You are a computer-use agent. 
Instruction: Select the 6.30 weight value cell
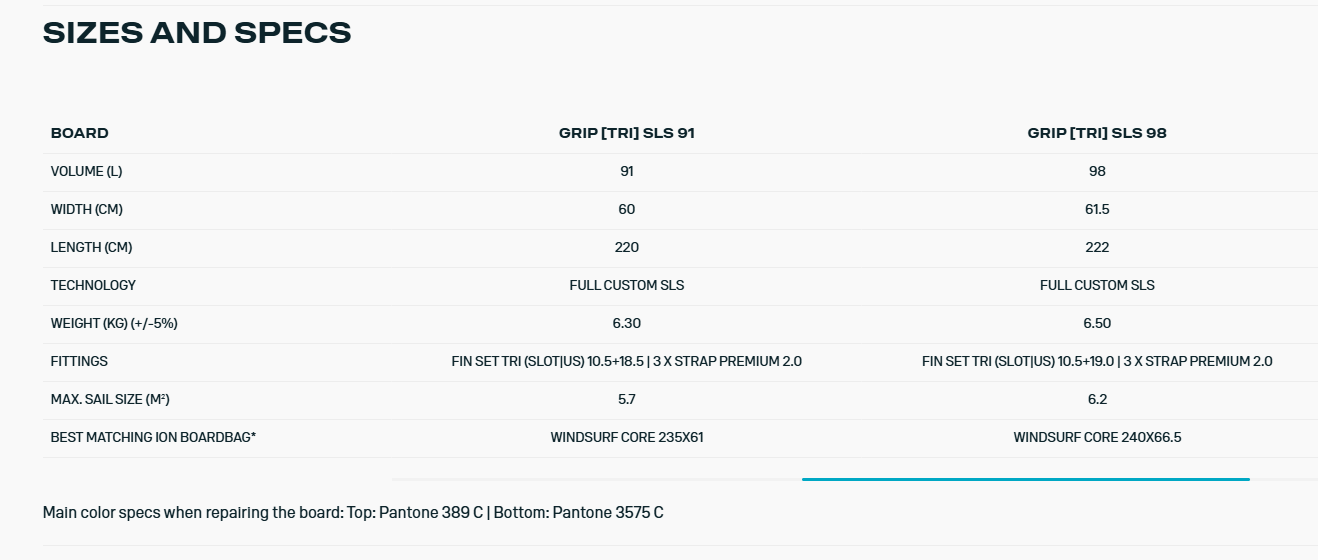(627, 323)
